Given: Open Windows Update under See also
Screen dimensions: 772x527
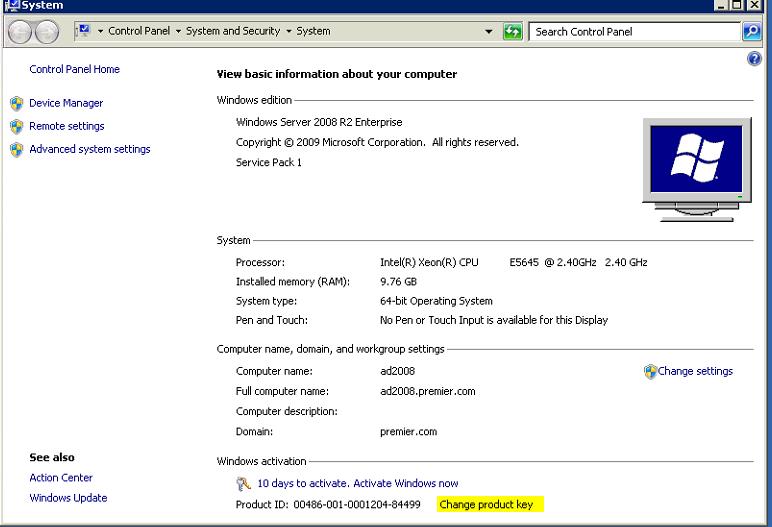Looking at the screenshot, I should pyautogui.click(x=68, y=498).
